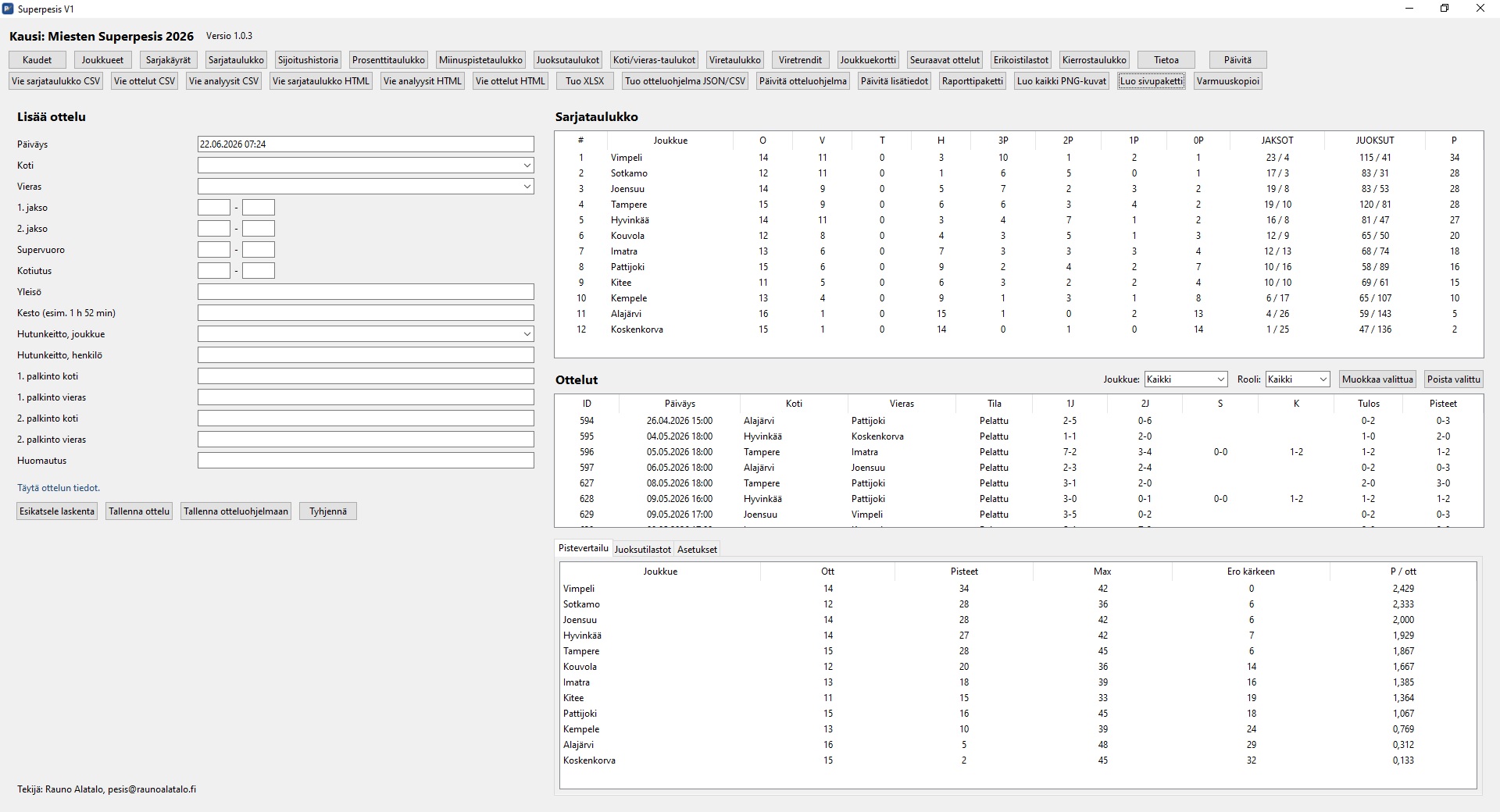Select Vimpeli row in Sarjataulukko

(x=1019, y=158)
